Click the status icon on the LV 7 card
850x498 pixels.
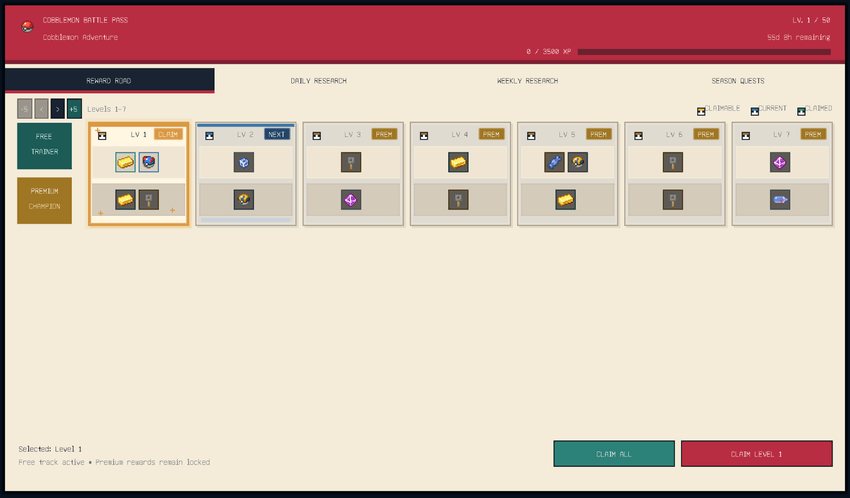point(746,135)
